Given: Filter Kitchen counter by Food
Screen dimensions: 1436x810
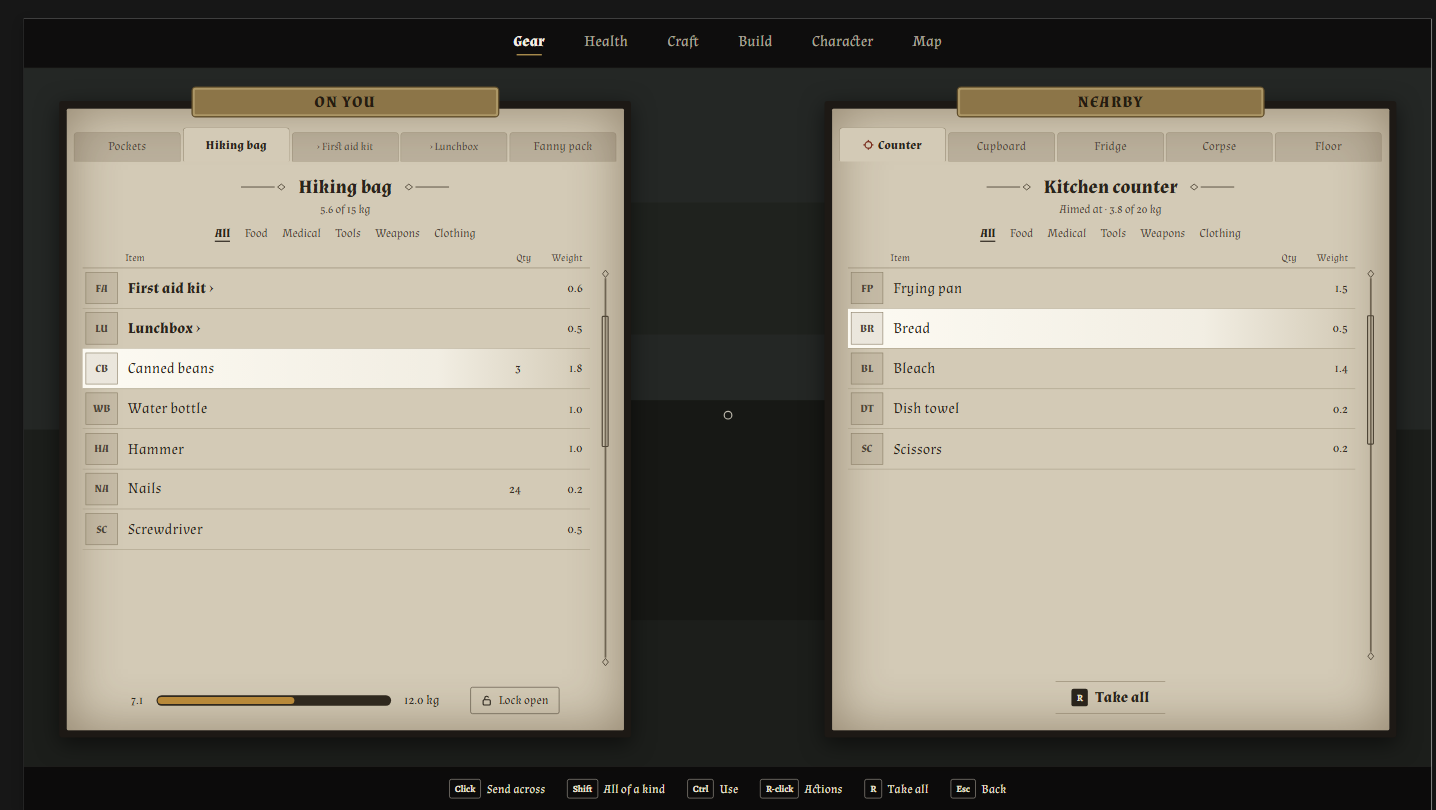Looking at the screenshot, I should pos(1021,233).
